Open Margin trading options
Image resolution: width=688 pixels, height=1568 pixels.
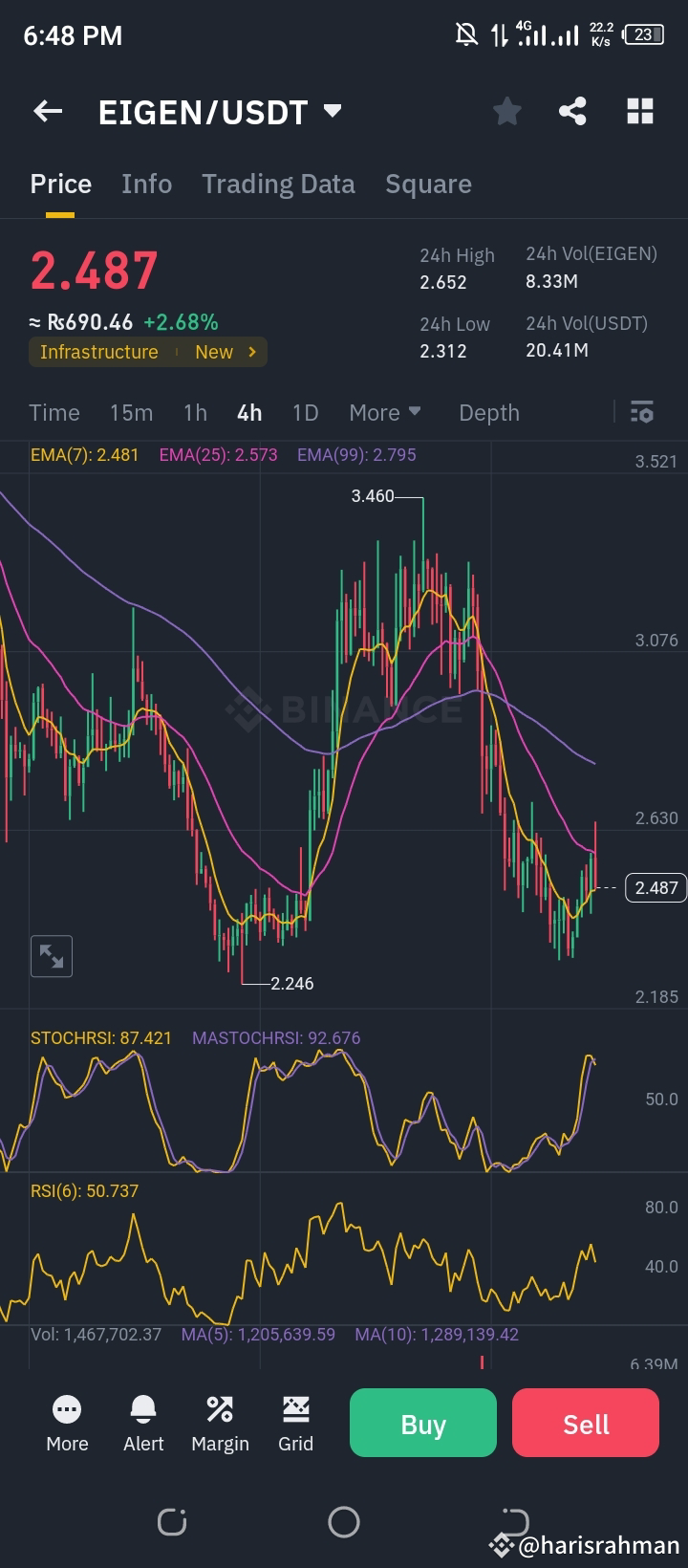[220, 1423]
